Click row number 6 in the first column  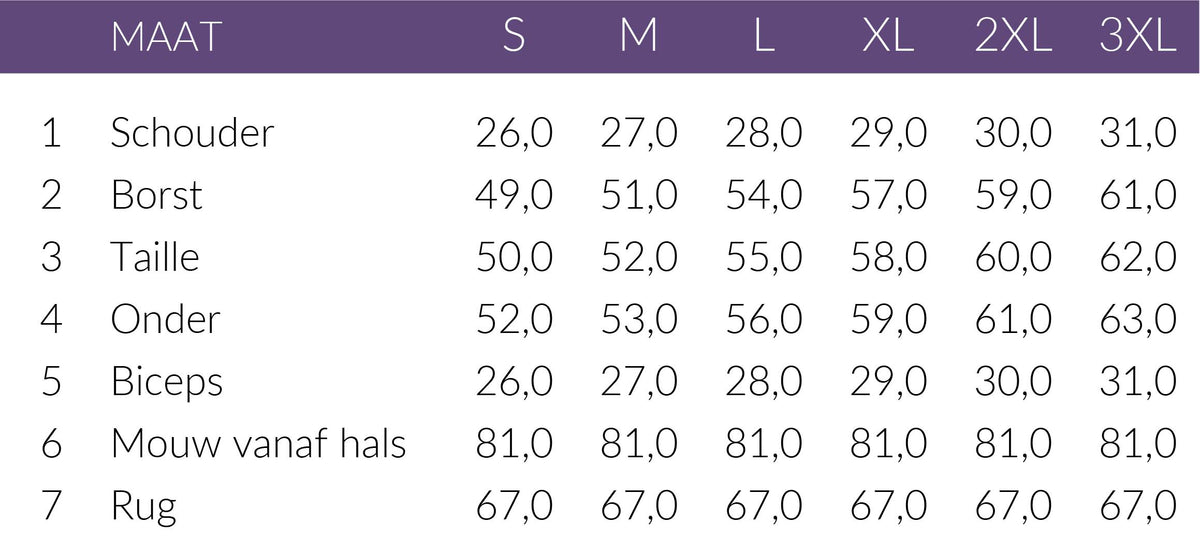(x=52, y=444)
